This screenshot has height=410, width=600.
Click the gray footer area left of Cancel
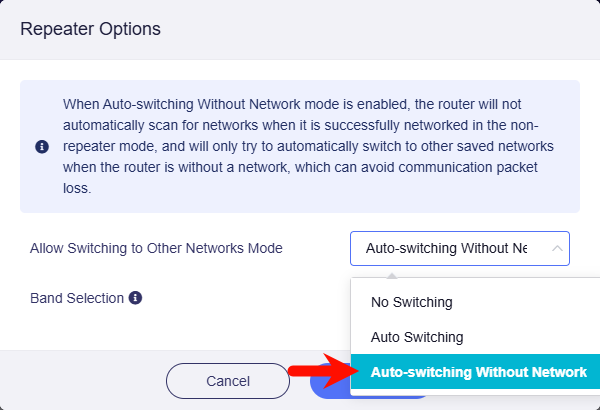coord(83,381)
